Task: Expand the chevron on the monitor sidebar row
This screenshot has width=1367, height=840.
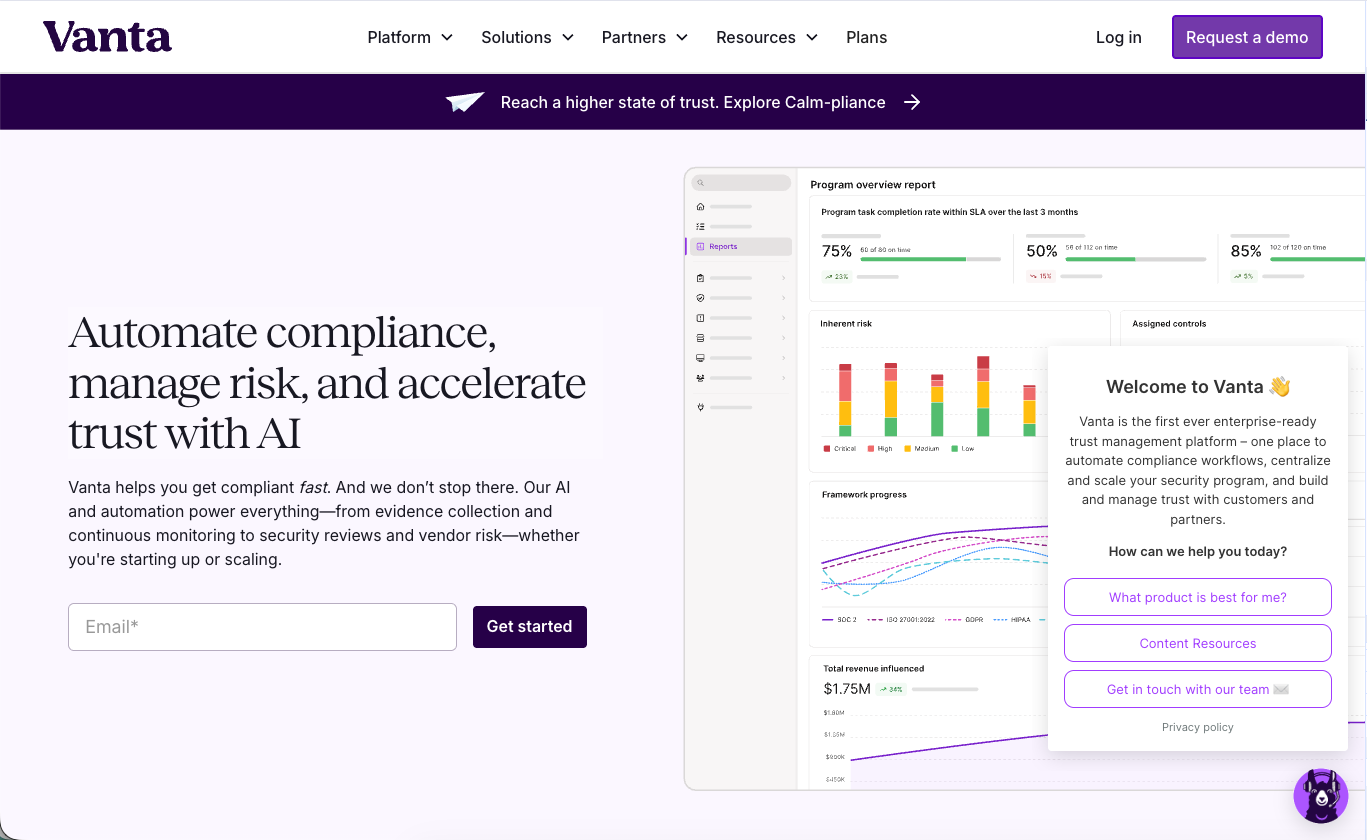Action: point(783,358)
